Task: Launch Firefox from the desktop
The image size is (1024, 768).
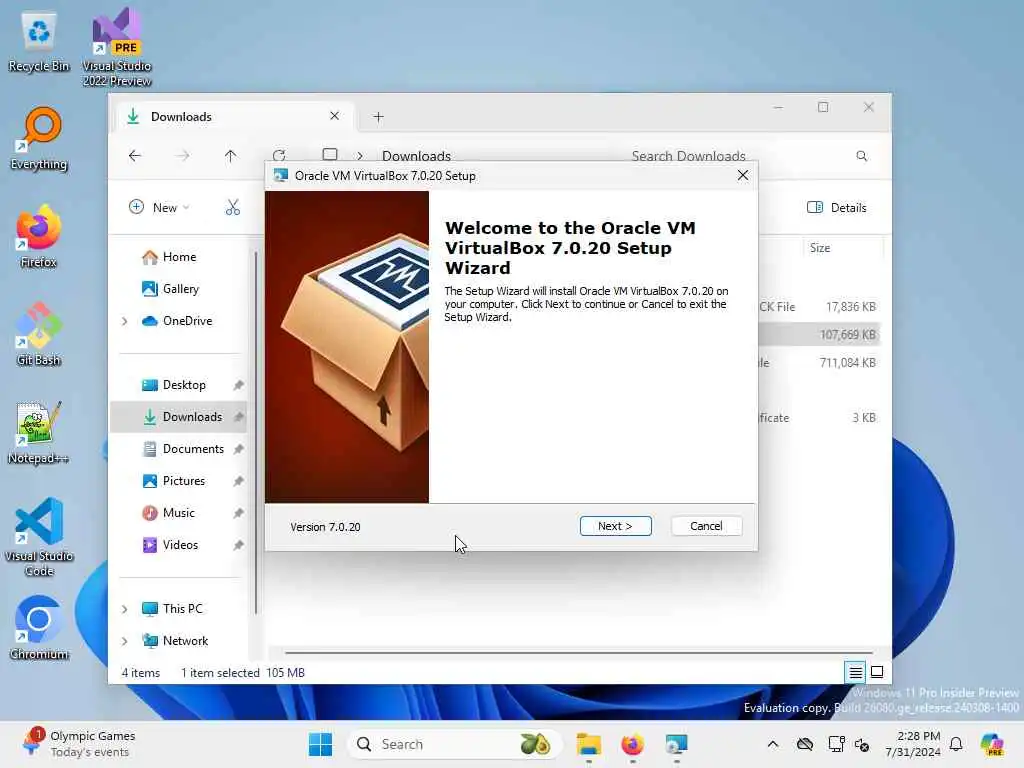Action: coord(39,236)
